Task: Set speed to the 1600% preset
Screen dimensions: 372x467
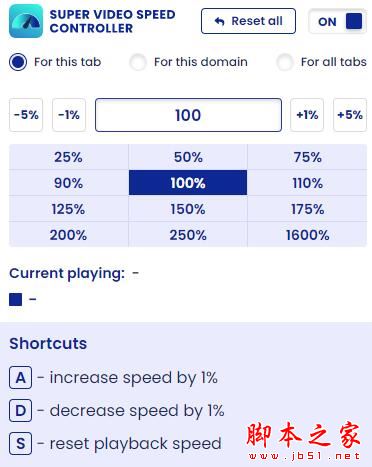Action: point(307,235)
